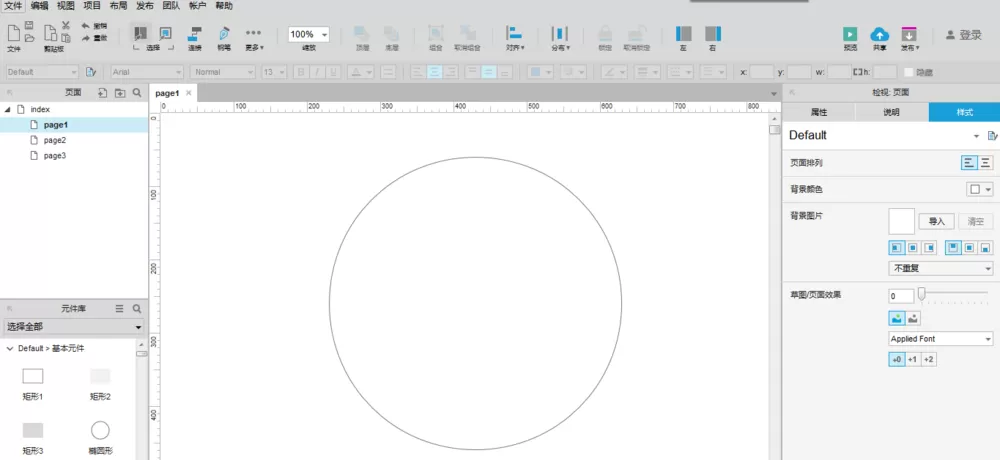Image resolution: width=1000 pixels, height=460 pixels.
Task: Set page alignment to left
Action: (969, 163)
